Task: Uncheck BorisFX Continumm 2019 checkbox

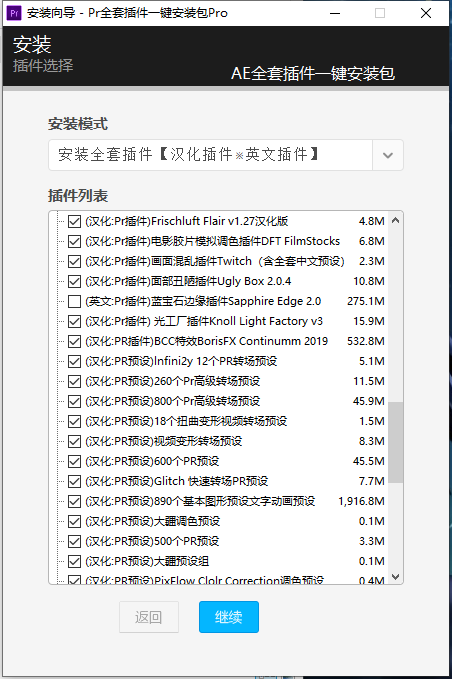Action: pyautogui.click(x=74, y=341)
